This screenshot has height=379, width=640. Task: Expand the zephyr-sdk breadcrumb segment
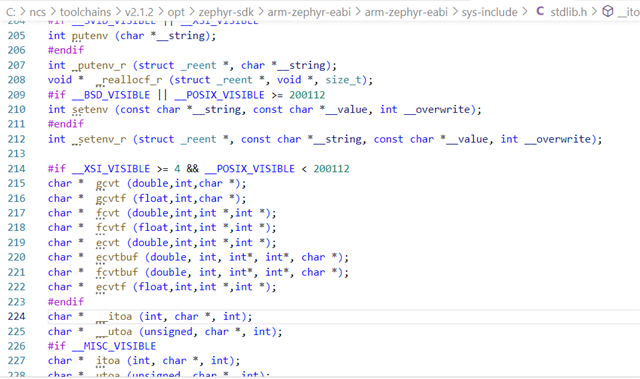[x=226, y=12]
